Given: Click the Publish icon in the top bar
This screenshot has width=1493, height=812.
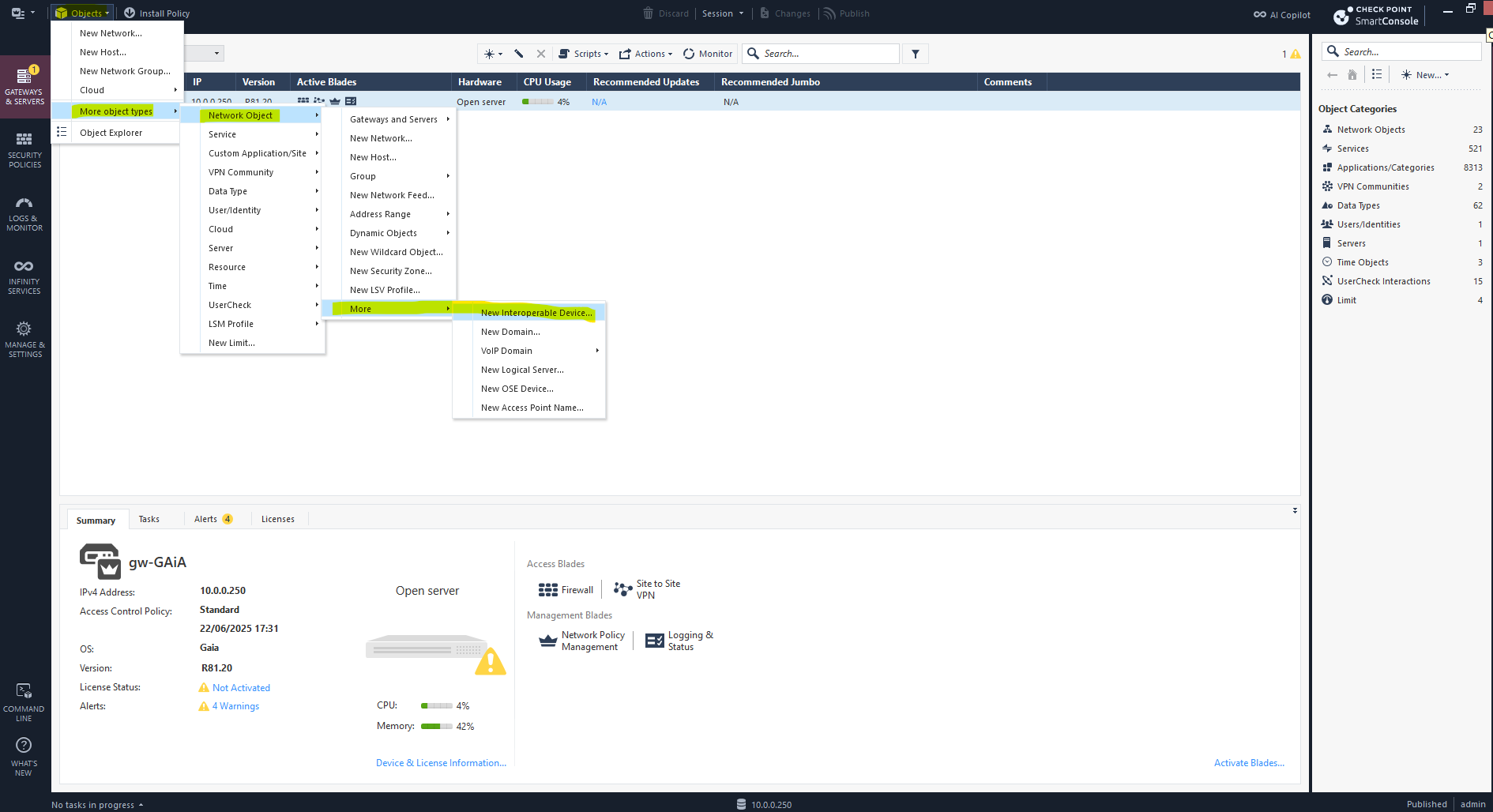Looking at the screenshot, I should (829, 13).
